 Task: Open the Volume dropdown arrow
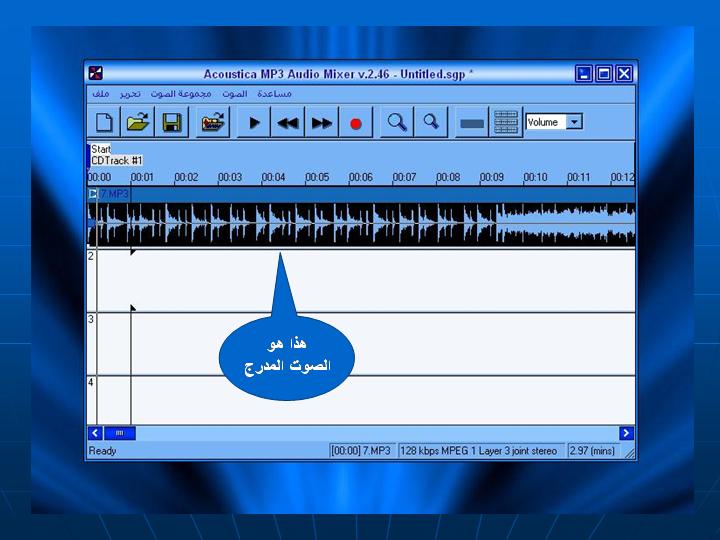pyautogui.click(x=574, y=122)
